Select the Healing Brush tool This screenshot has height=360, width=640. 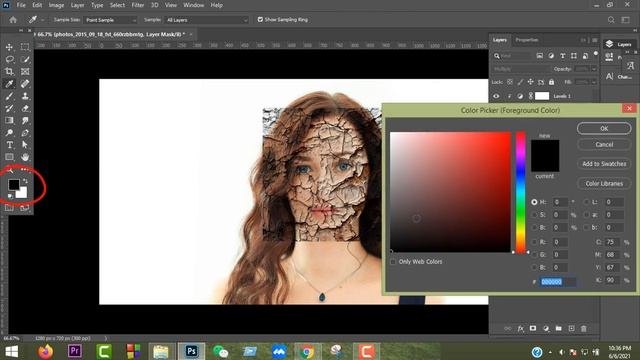(x=25, y=84)
